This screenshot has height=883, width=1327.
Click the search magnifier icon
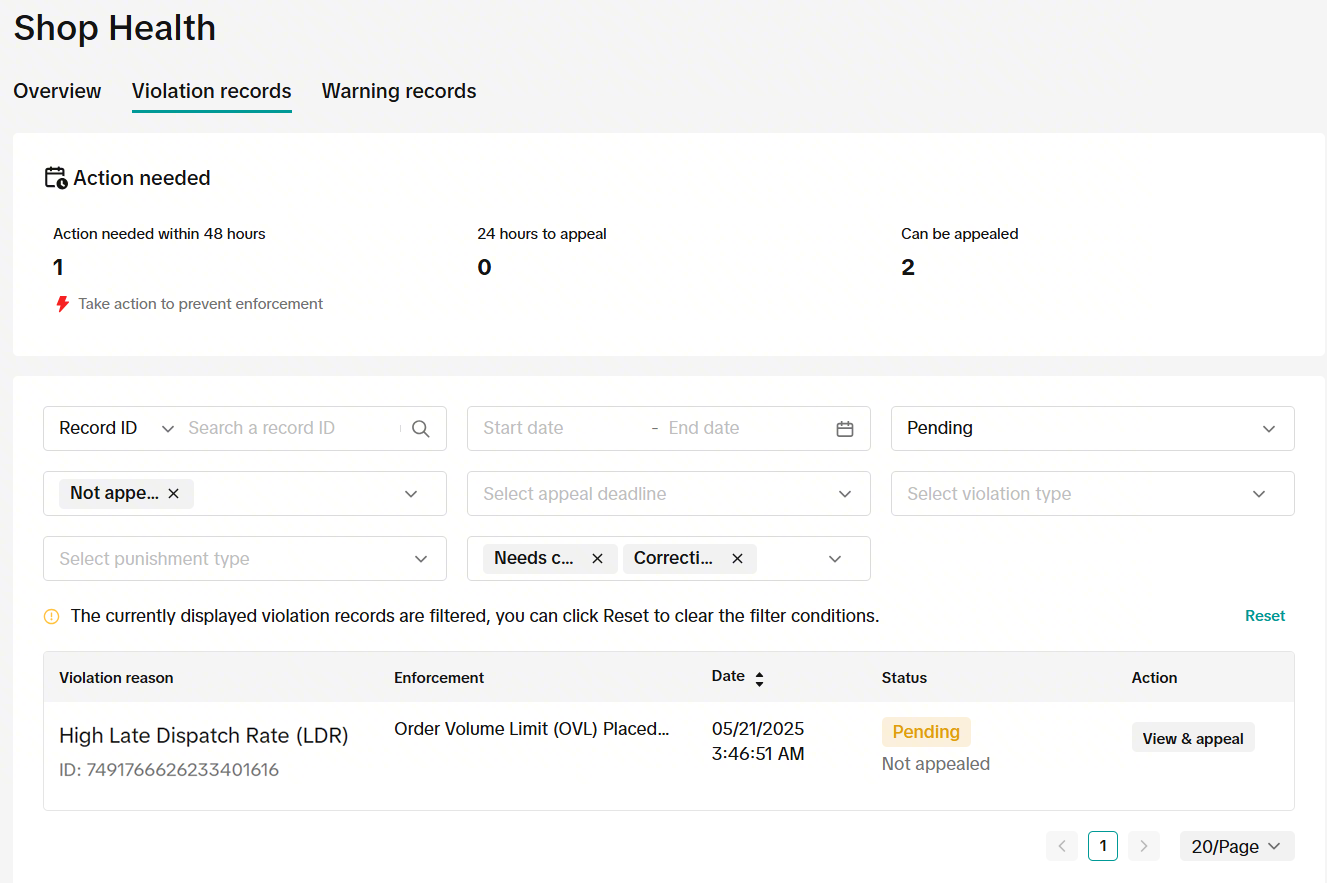(421, 429)
